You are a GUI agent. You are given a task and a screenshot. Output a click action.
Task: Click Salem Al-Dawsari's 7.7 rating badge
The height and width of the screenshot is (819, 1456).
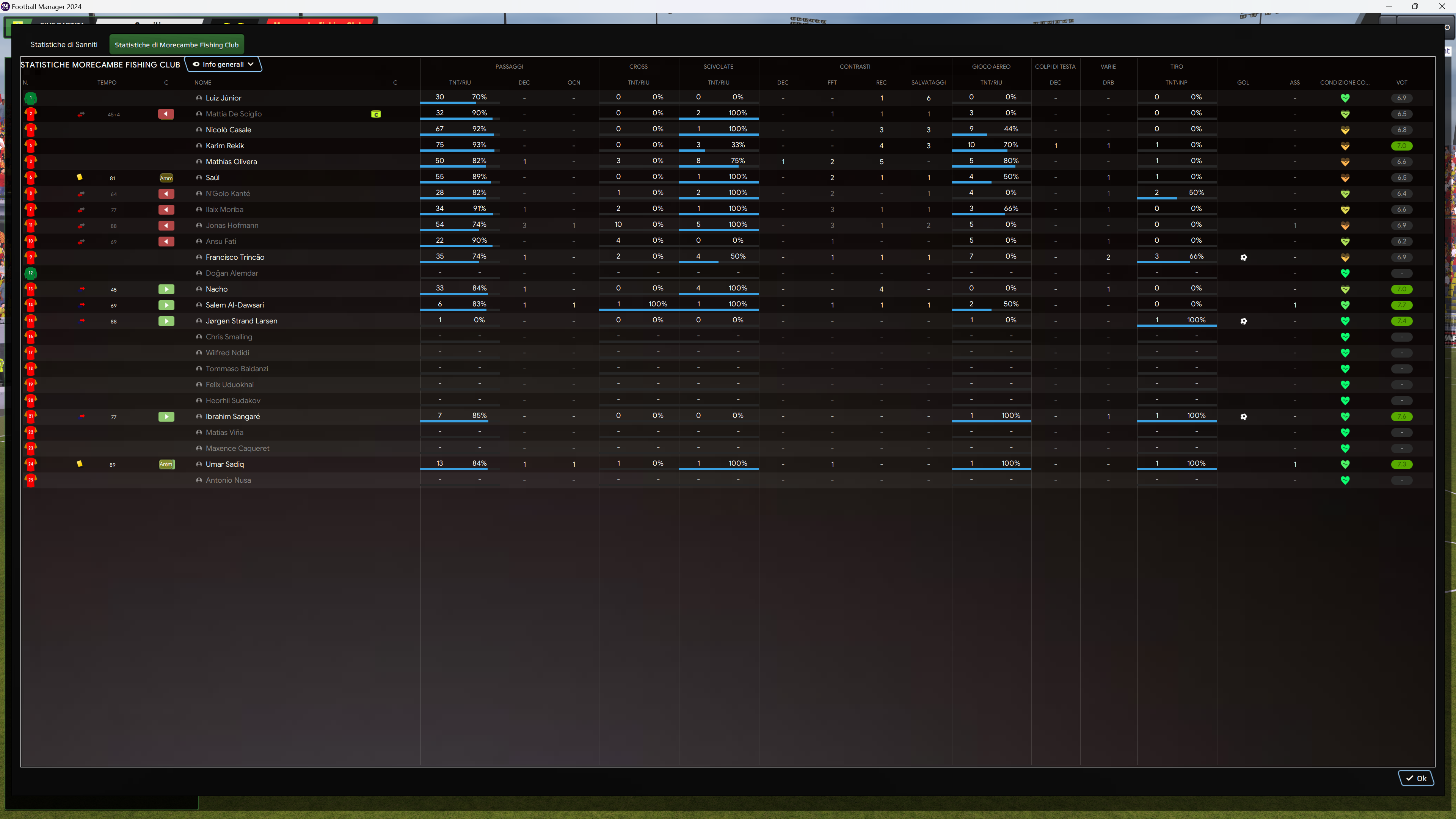tap(1402, 305)
